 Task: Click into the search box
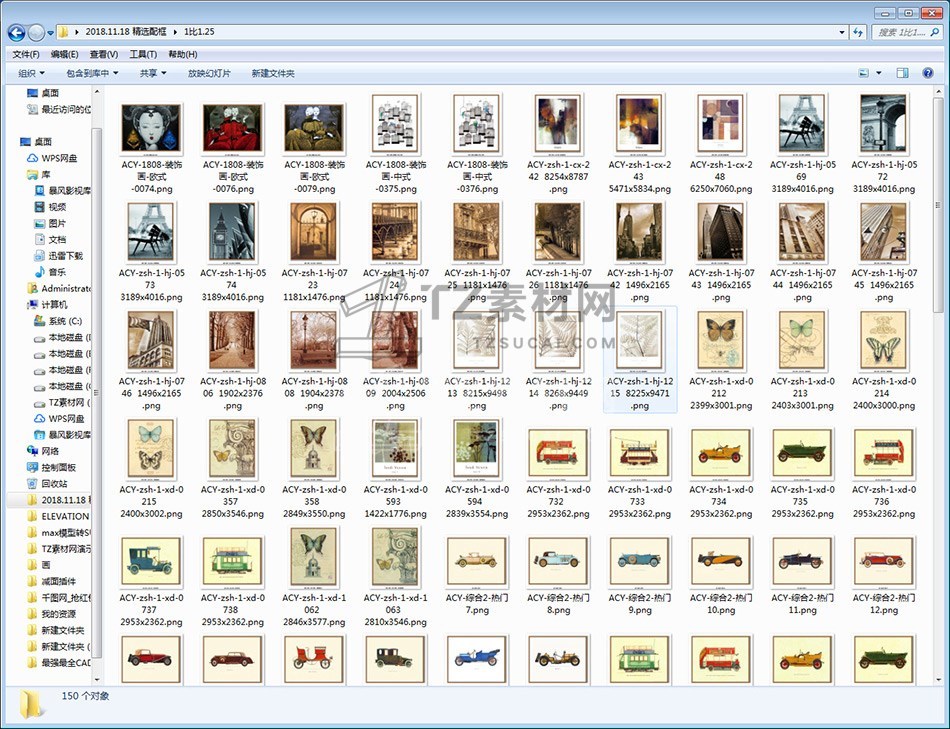tap(900, 32)
